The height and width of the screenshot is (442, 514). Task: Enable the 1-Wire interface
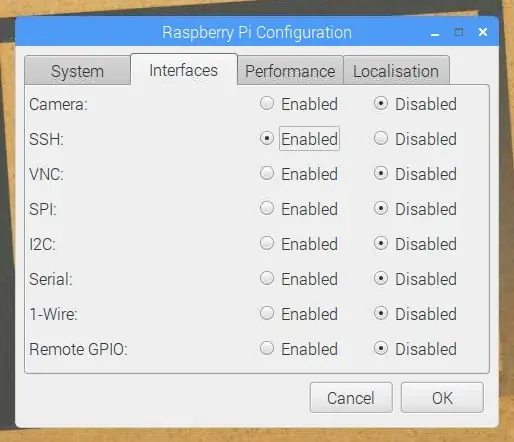point(267,313)
